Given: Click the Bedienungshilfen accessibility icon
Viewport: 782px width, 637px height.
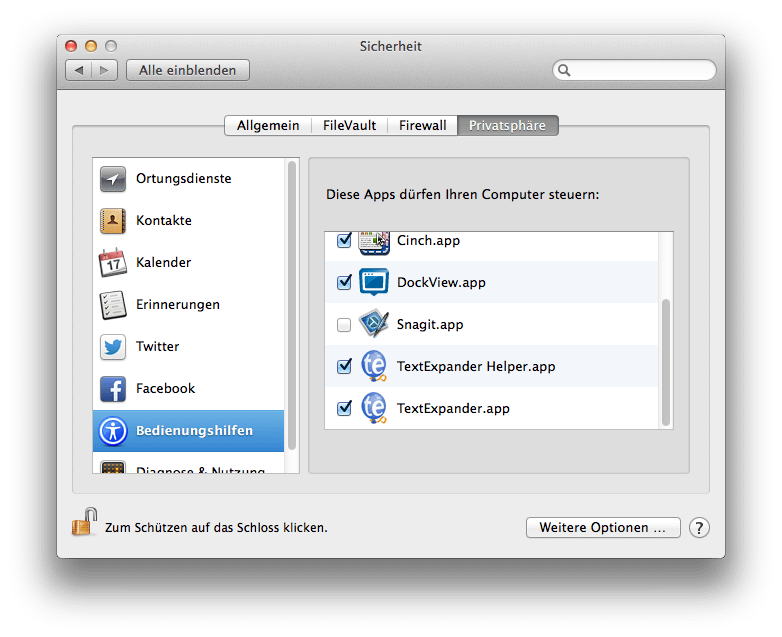Looking at the screenshot, I should (x=113, y=431).
